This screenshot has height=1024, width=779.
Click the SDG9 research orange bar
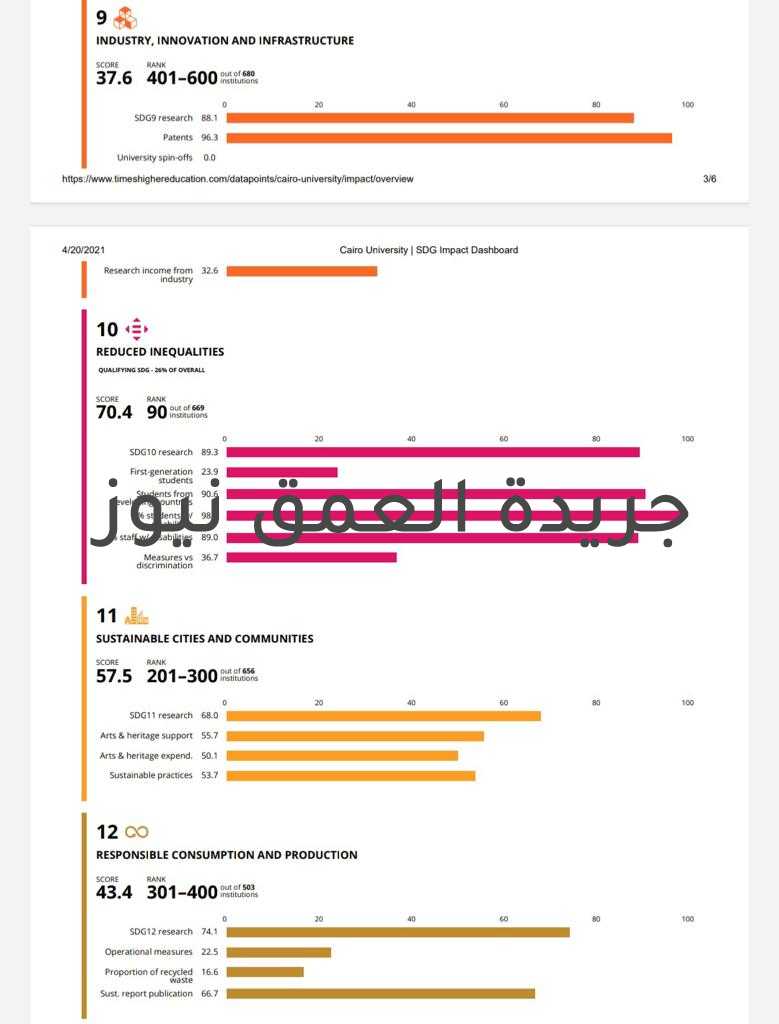pos(429,118)
